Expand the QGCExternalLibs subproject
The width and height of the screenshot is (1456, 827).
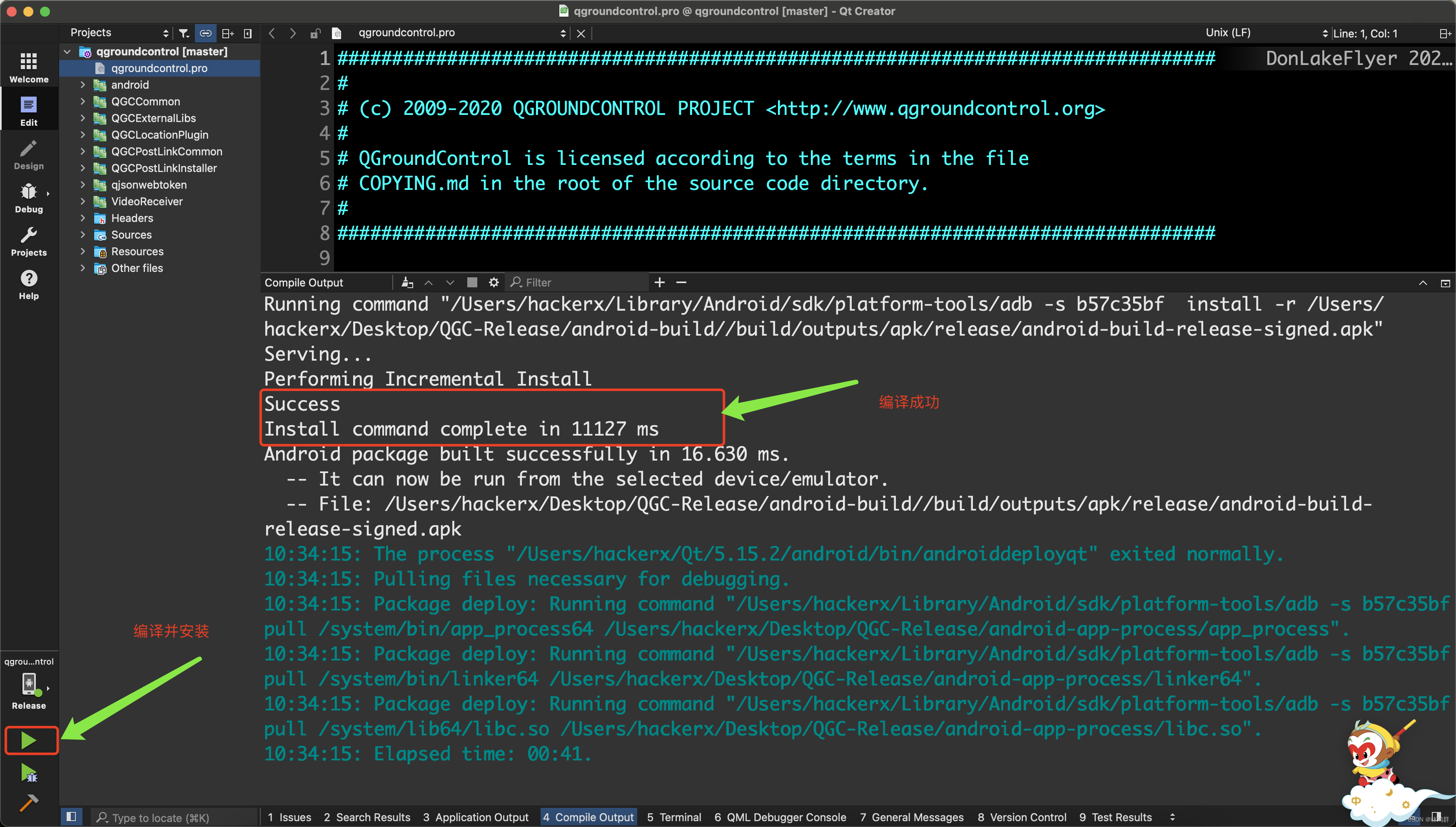pos(82,118)
